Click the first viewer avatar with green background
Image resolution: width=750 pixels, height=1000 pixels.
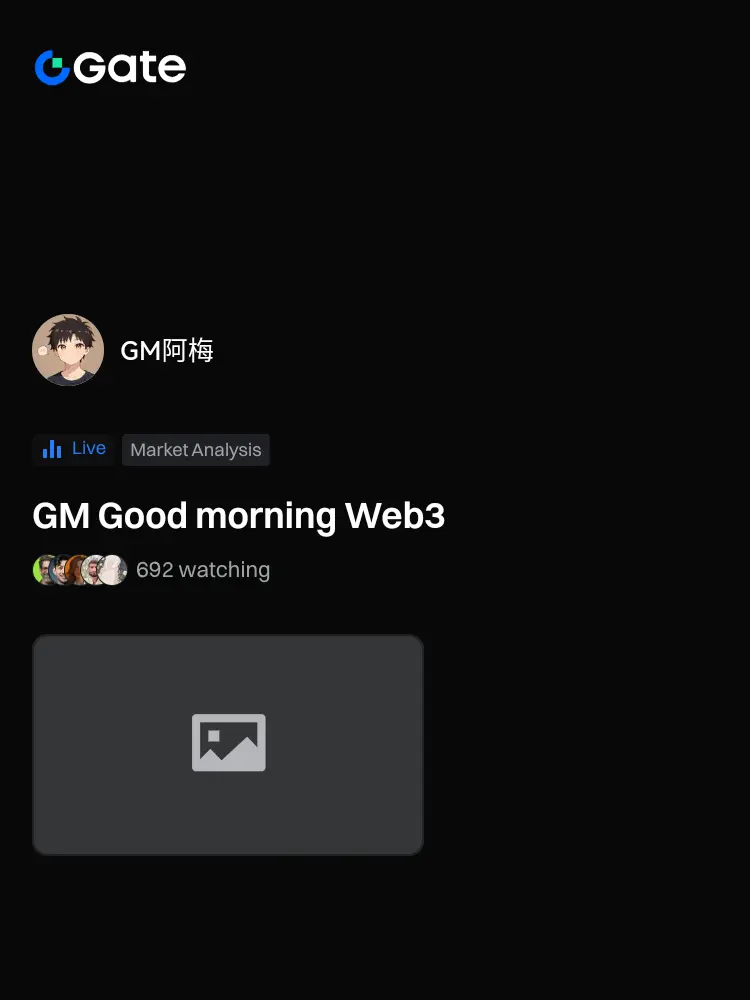click(x=42, y=570)
